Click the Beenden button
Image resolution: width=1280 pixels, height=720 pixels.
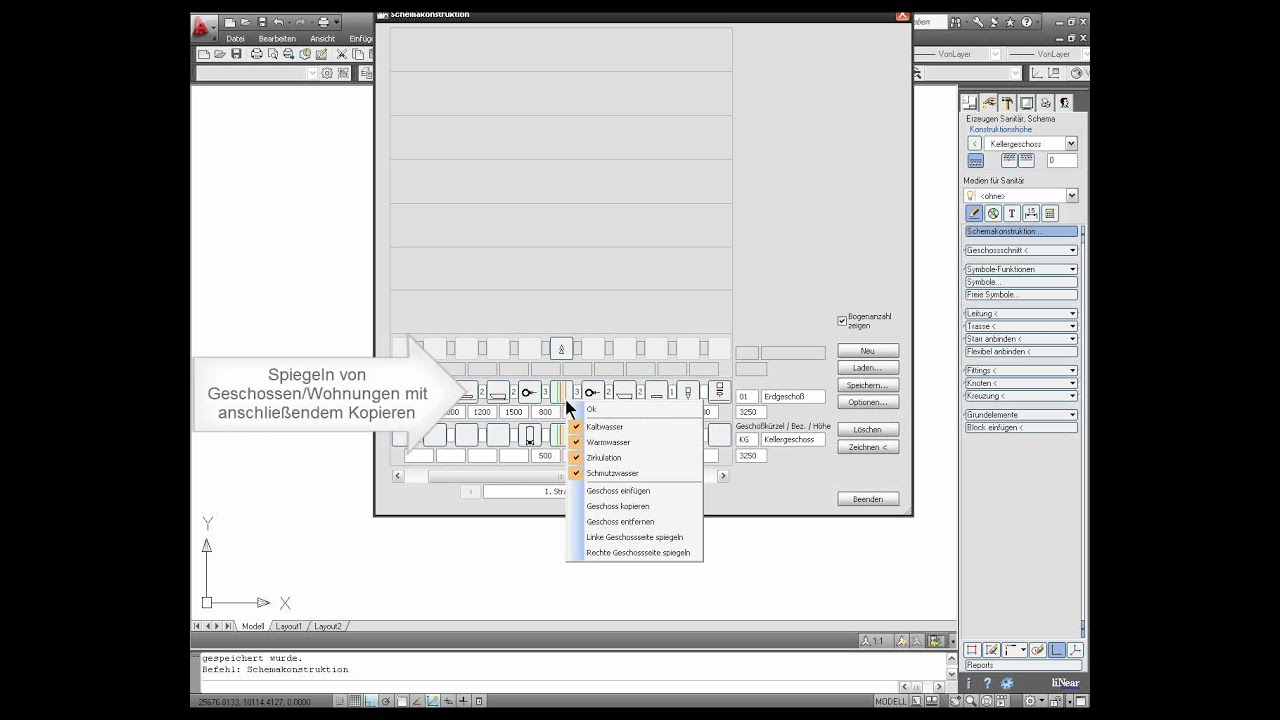pyautogui.click(x=868, y=499)
